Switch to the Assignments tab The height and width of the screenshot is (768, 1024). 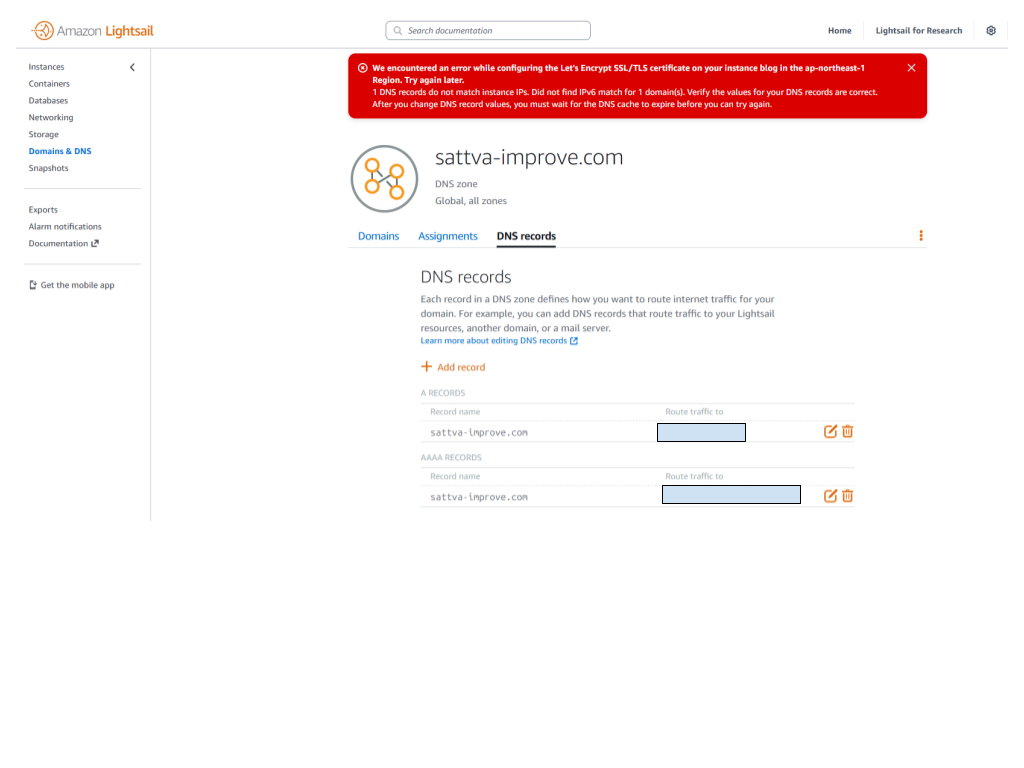(x=447, y=236)
